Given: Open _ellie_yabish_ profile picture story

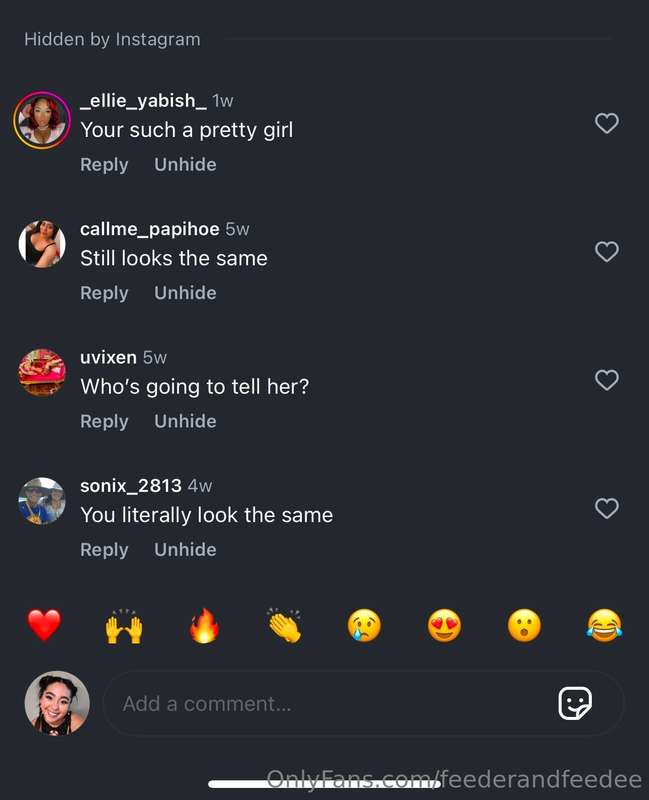Looking at the screenshot, I should point(42,120).
